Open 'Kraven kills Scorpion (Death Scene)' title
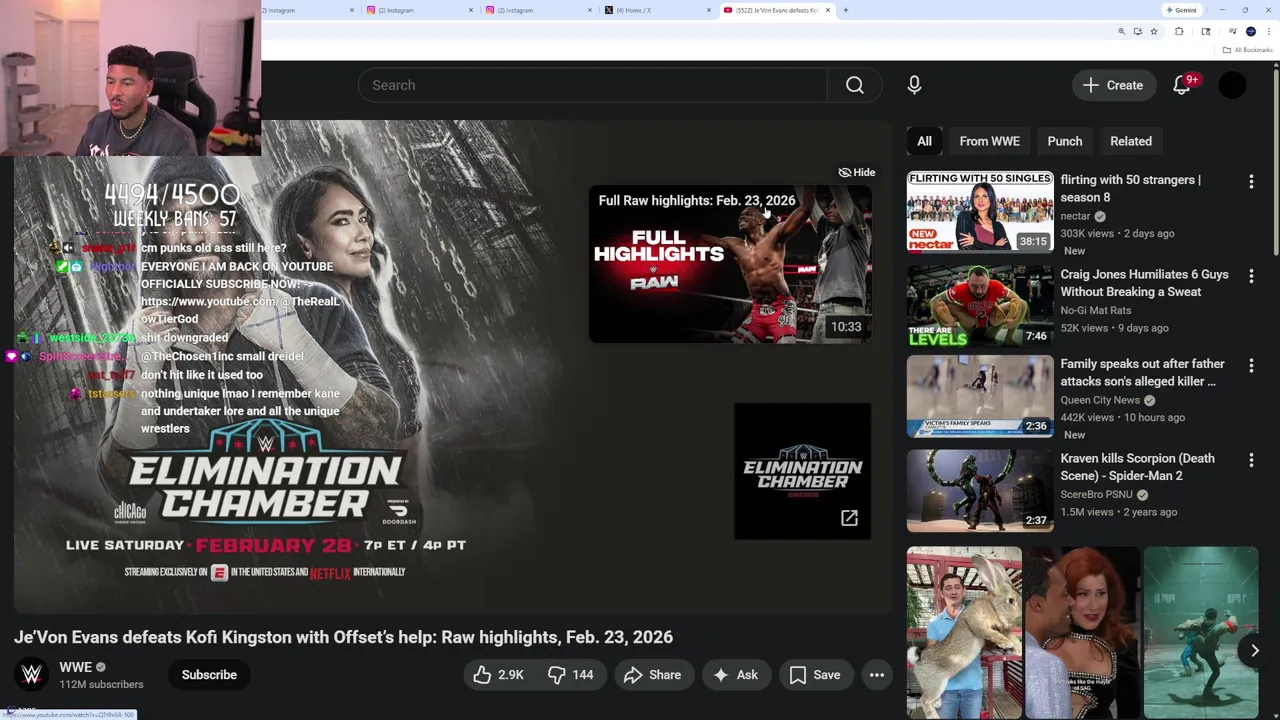Image resolution: width=1280 pixels, height=720 pixels. 1137,467
